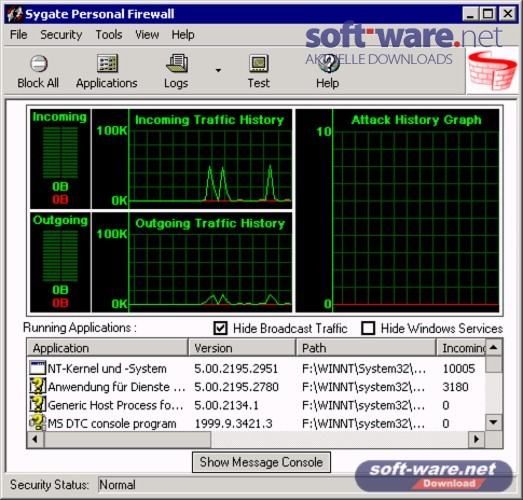Sort by Version column header
This screenshot has height=500, width=523.
(x=242, y=348)
